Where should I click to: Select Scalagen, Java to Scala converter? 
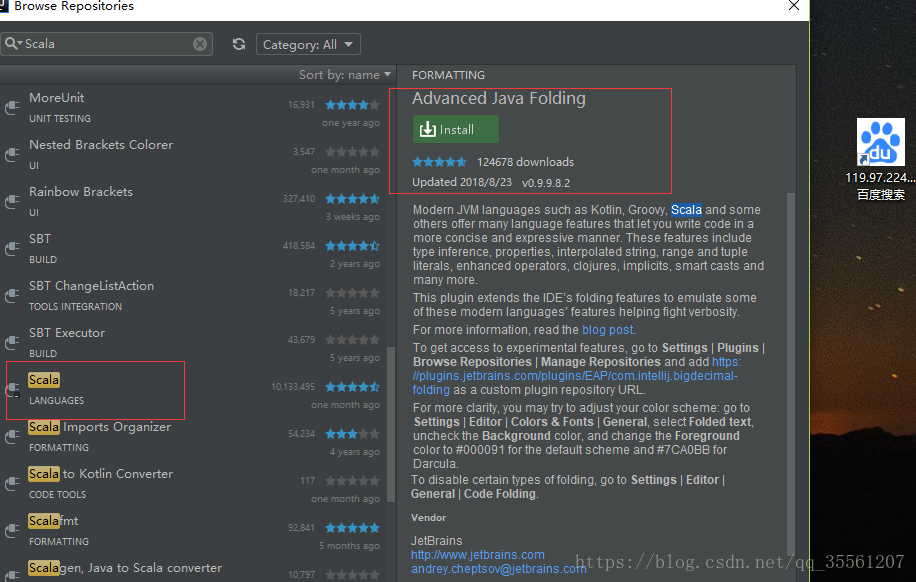(x=125, y=568)
